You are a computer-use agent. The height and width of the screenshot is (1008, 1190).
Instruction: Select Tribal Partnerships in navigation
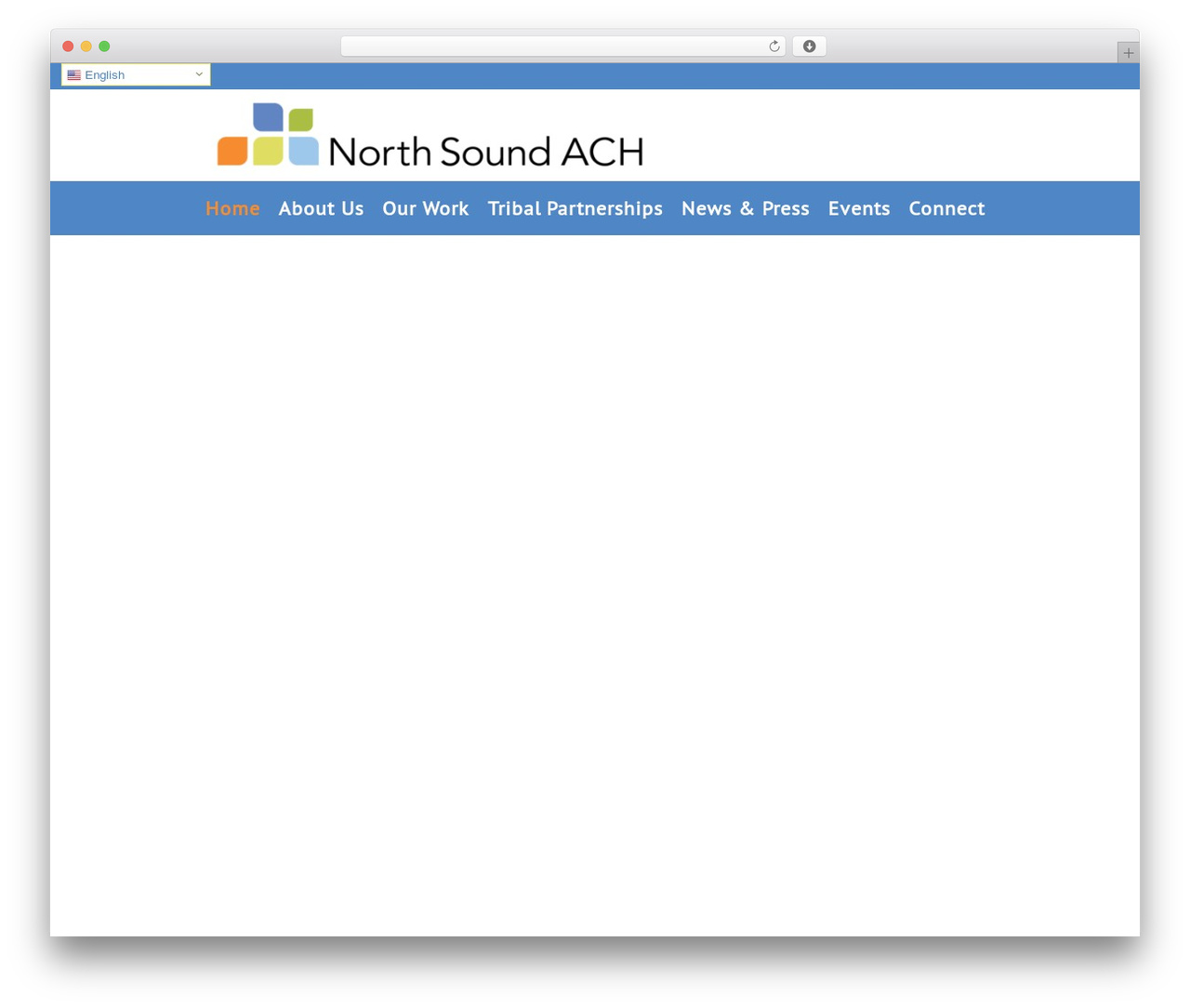click(x=575, y=208)
